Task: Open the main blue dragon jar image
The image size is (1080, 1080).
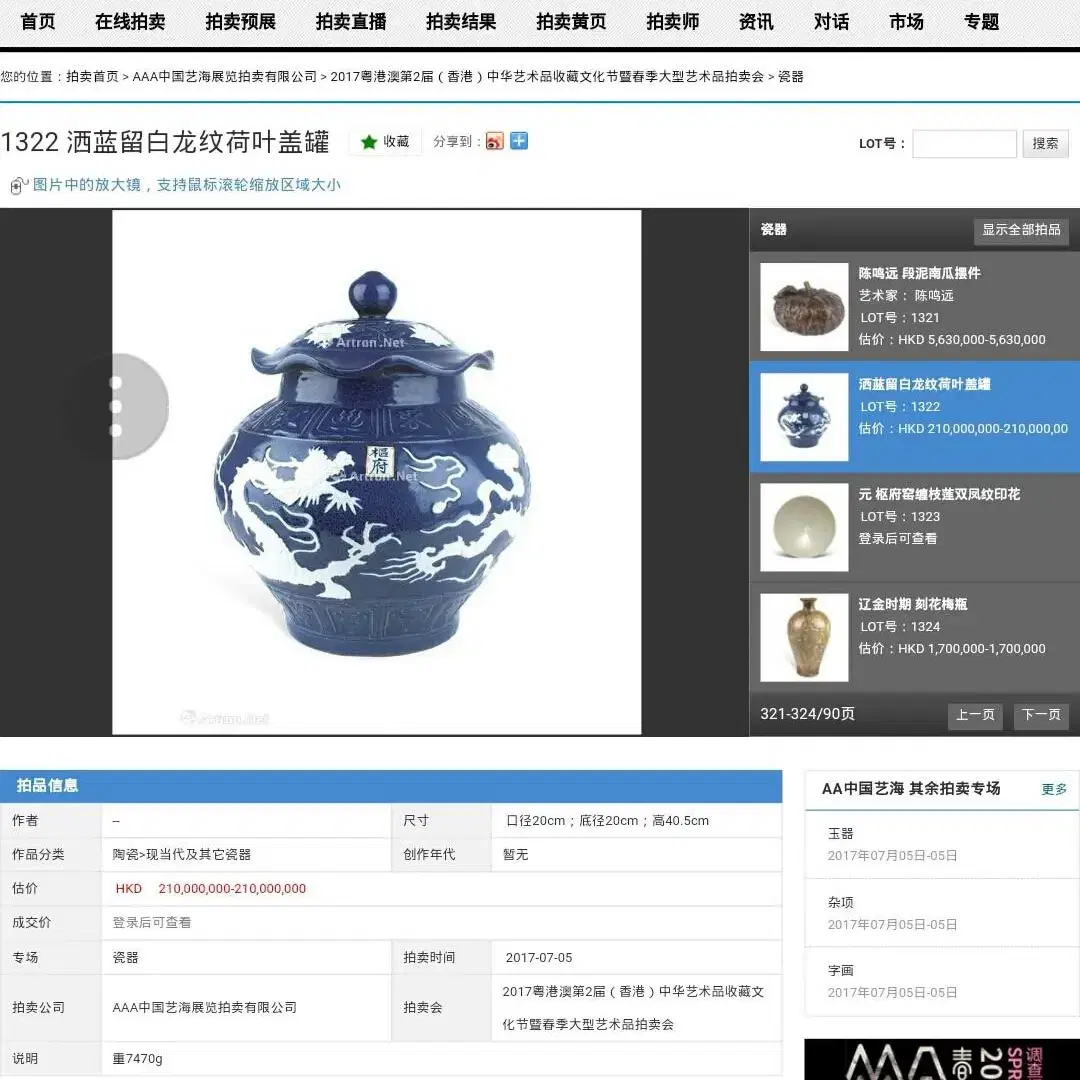Action: (376, 472)
